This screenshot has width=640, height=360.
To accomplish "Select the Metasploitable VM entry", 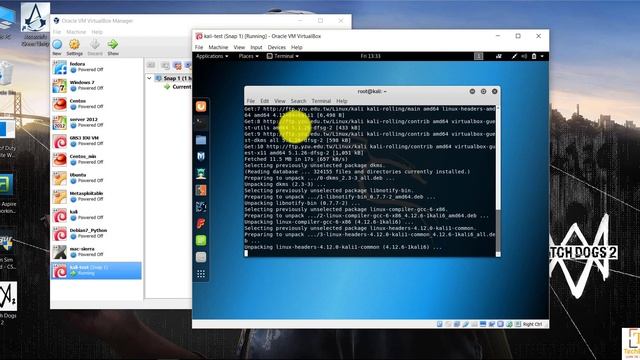I will point(96,196).
